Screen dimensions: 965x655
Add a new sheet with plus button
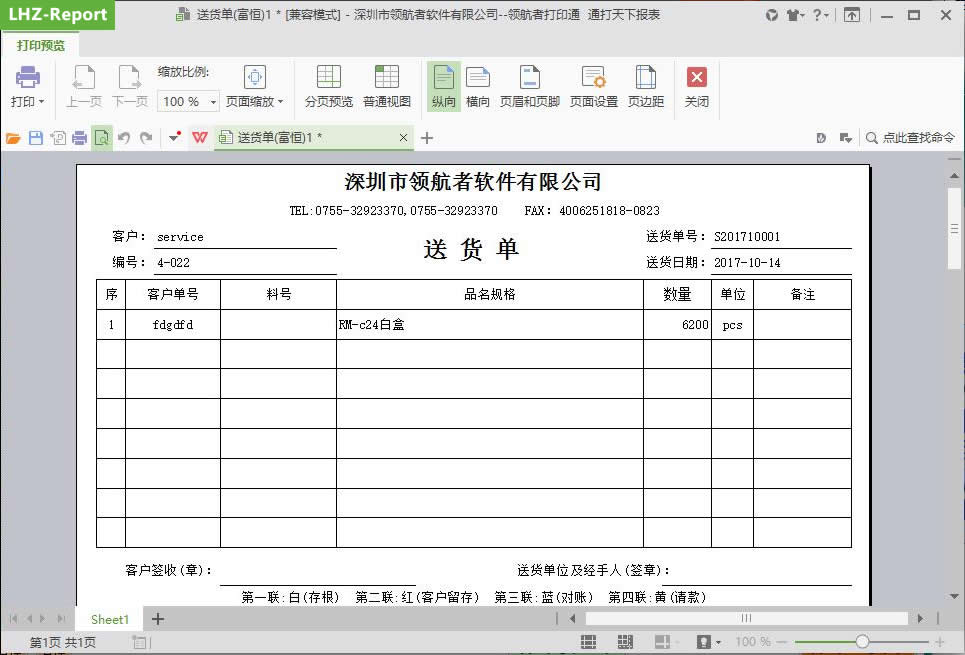click(158, 619)
